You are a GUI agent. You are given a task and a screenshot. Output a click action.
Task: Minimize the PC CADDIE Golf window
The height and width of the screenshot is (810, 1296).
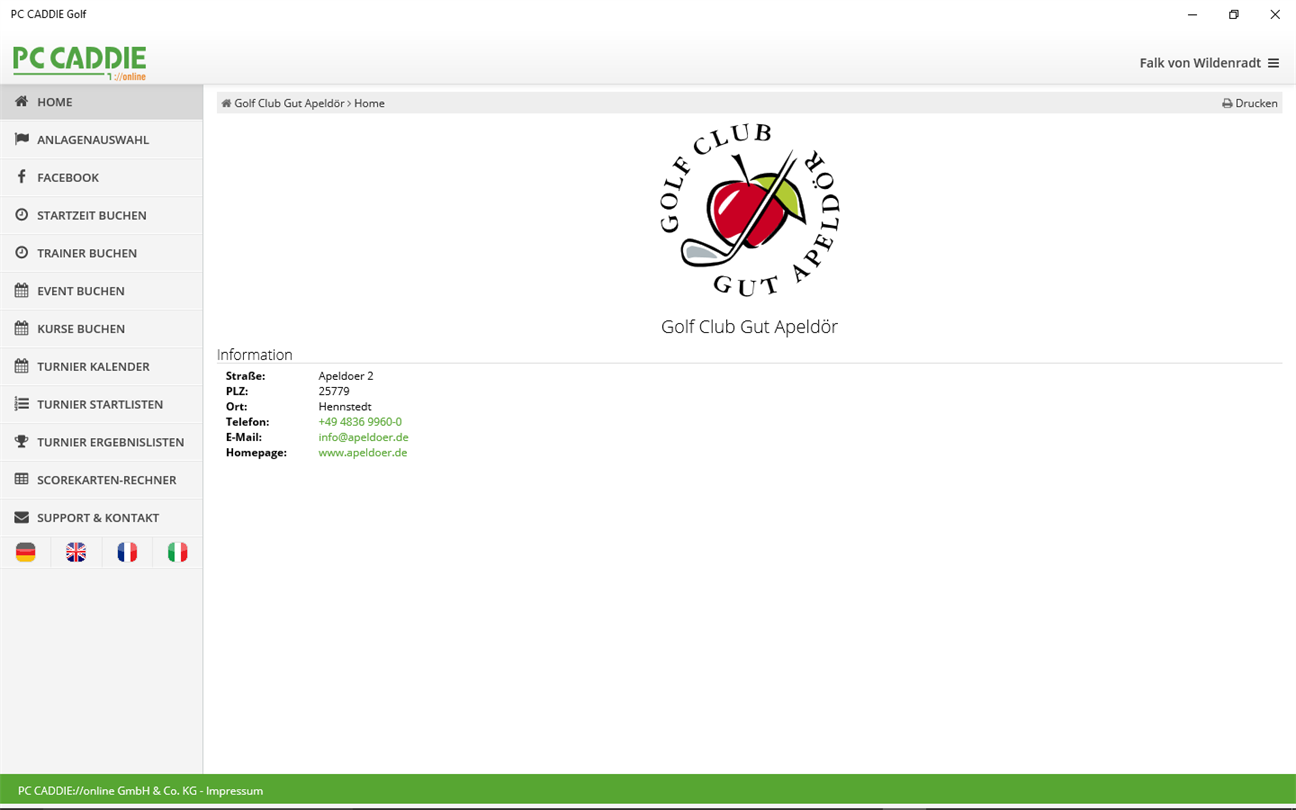pos(1193,14)
